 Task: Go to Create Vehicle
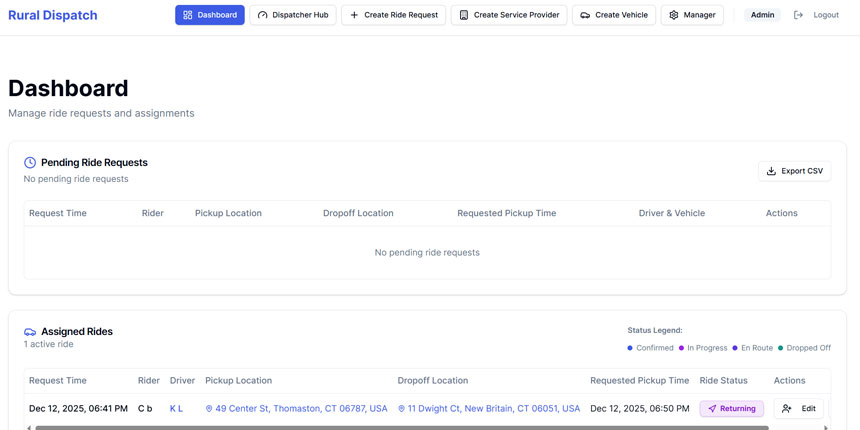[614, 15]
